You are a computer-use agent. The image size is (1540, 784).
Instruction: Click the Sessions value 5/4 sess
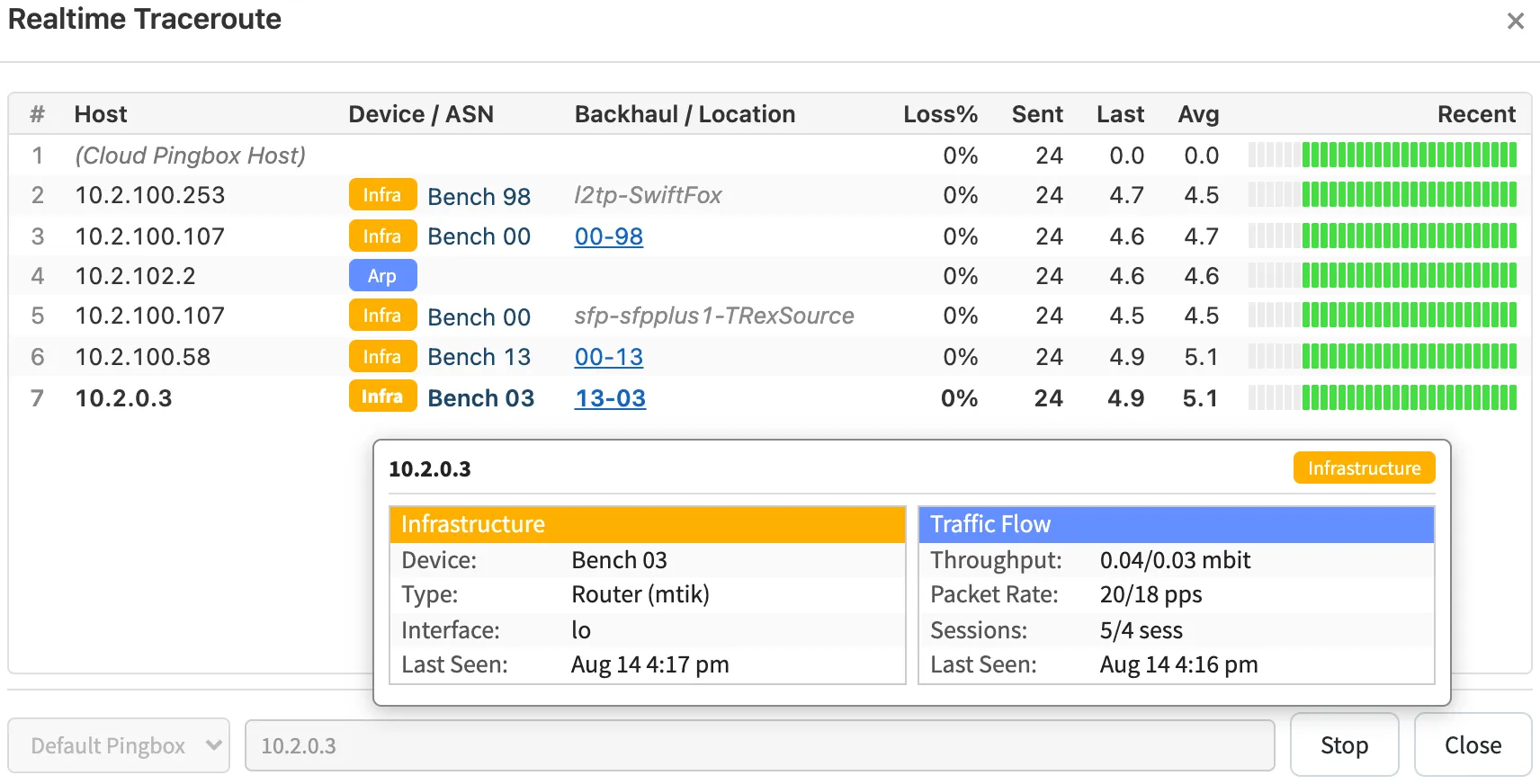(x=1141, y=630)
